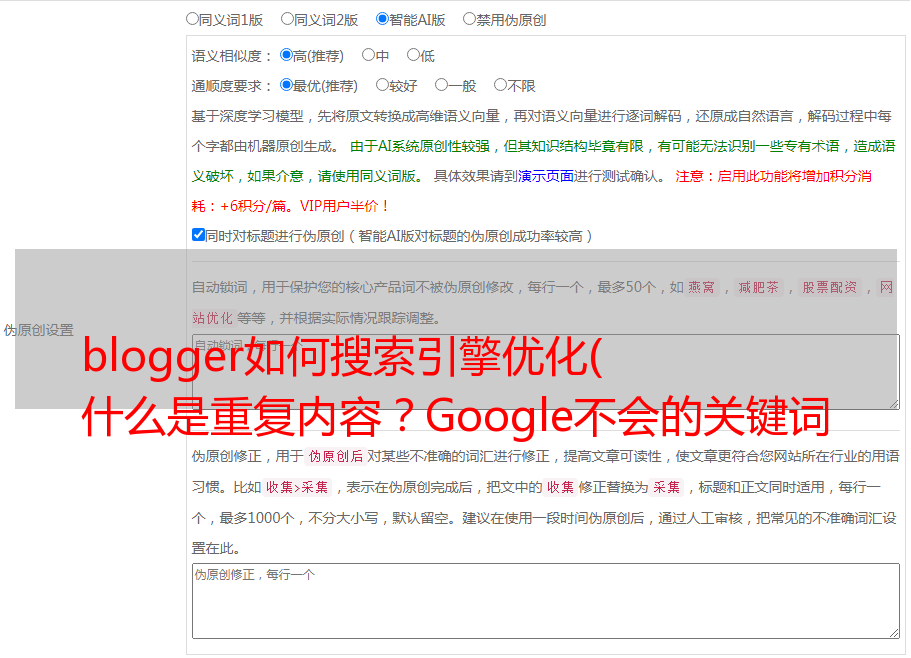Set 通顺度要求 to 不限
The image size is (911, 658).
click(500, 85)
